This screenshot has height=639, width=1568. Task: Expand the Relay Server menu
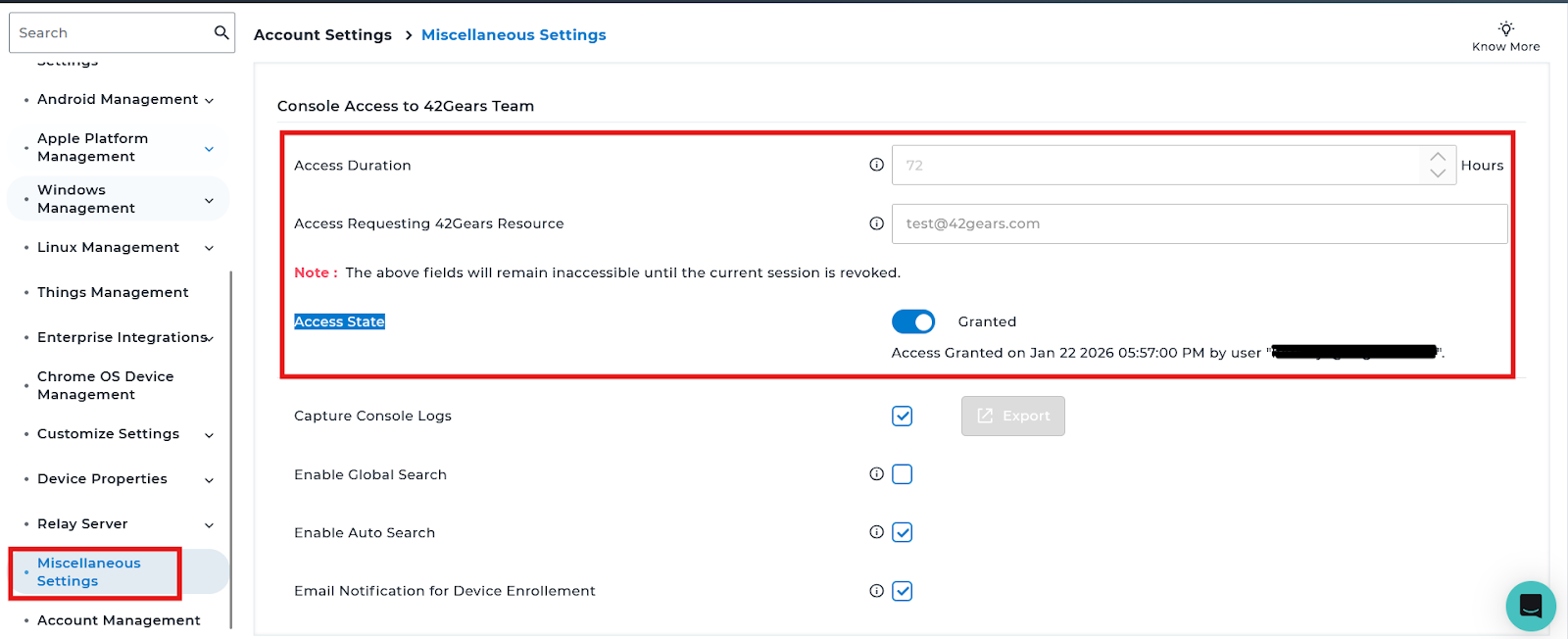[209, 525]
